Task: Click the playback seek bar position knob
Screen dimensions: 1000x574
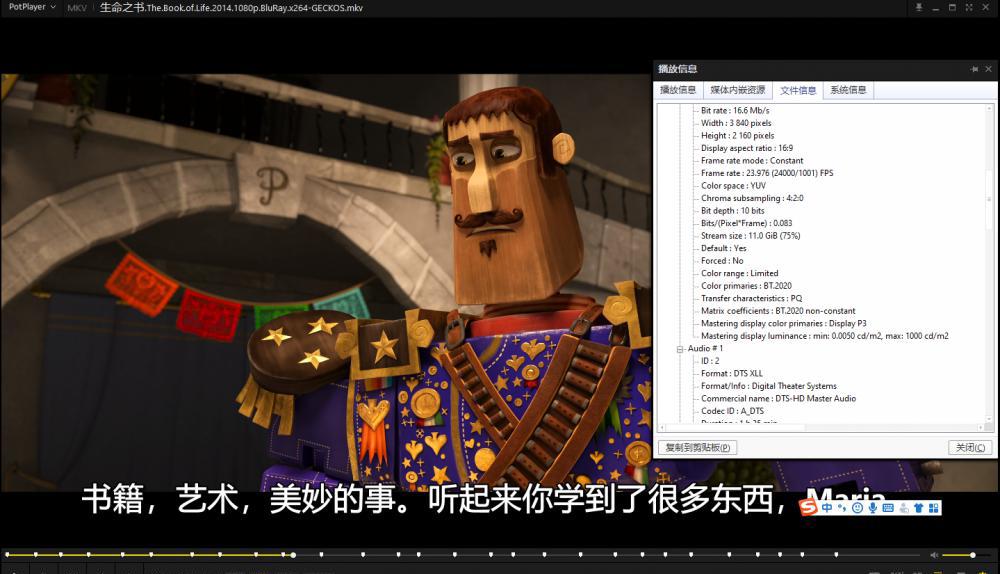Action: 293,556
